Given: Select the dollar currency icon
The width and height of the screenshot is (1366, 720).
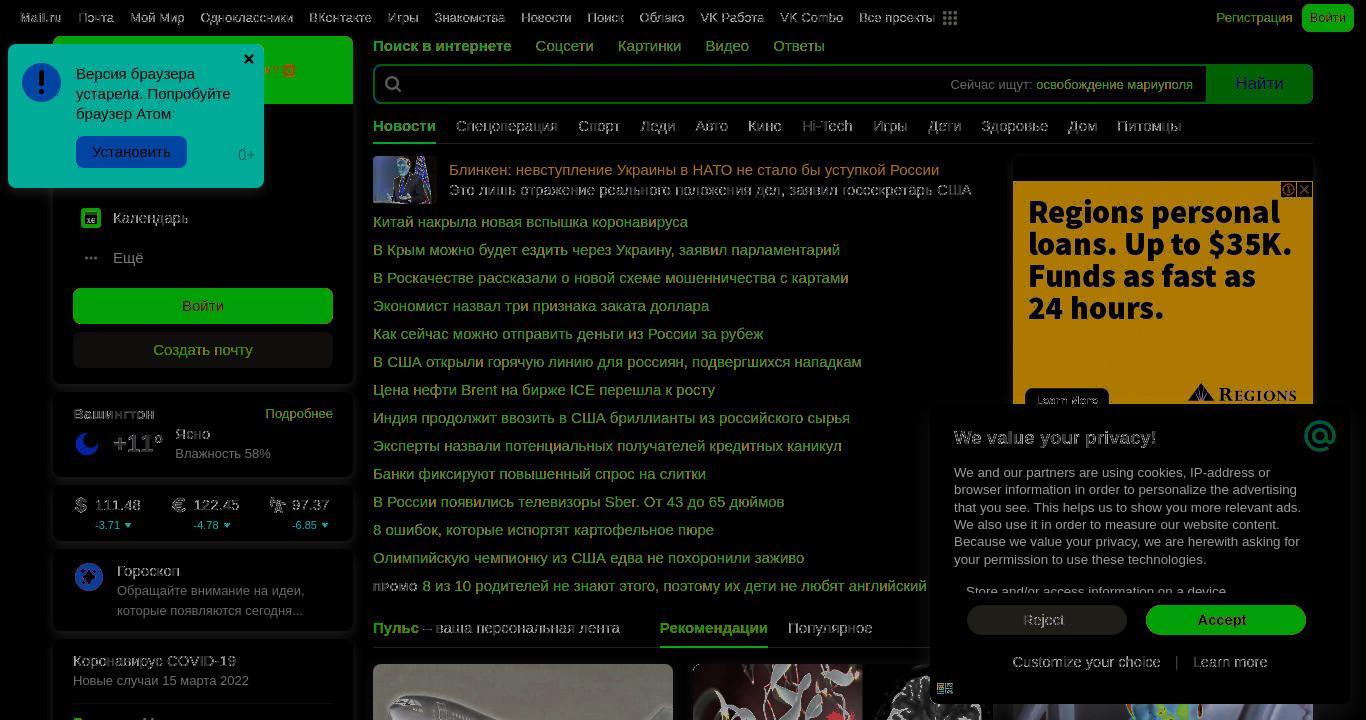Looking at the screenshot, I should coord(81,505).
